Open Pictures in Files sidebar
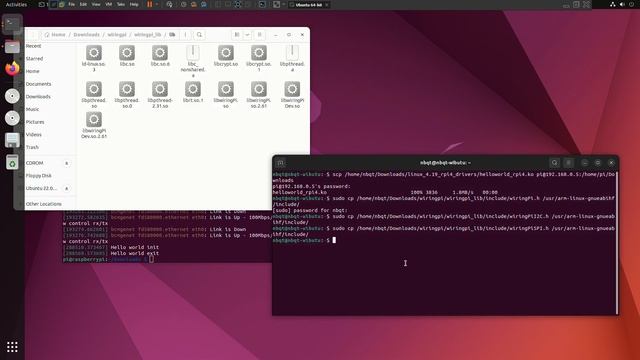Viewport: 640px width, 360px height. tap(35, 122)
